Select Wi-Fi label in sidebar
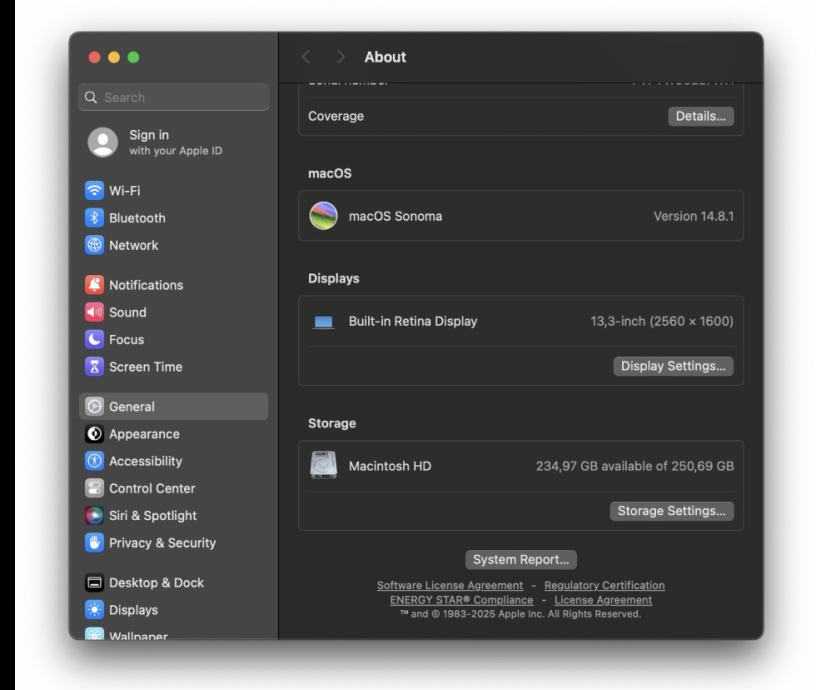Image resolution: width=816 pixels, height=690 pixels. coord(124,191)
